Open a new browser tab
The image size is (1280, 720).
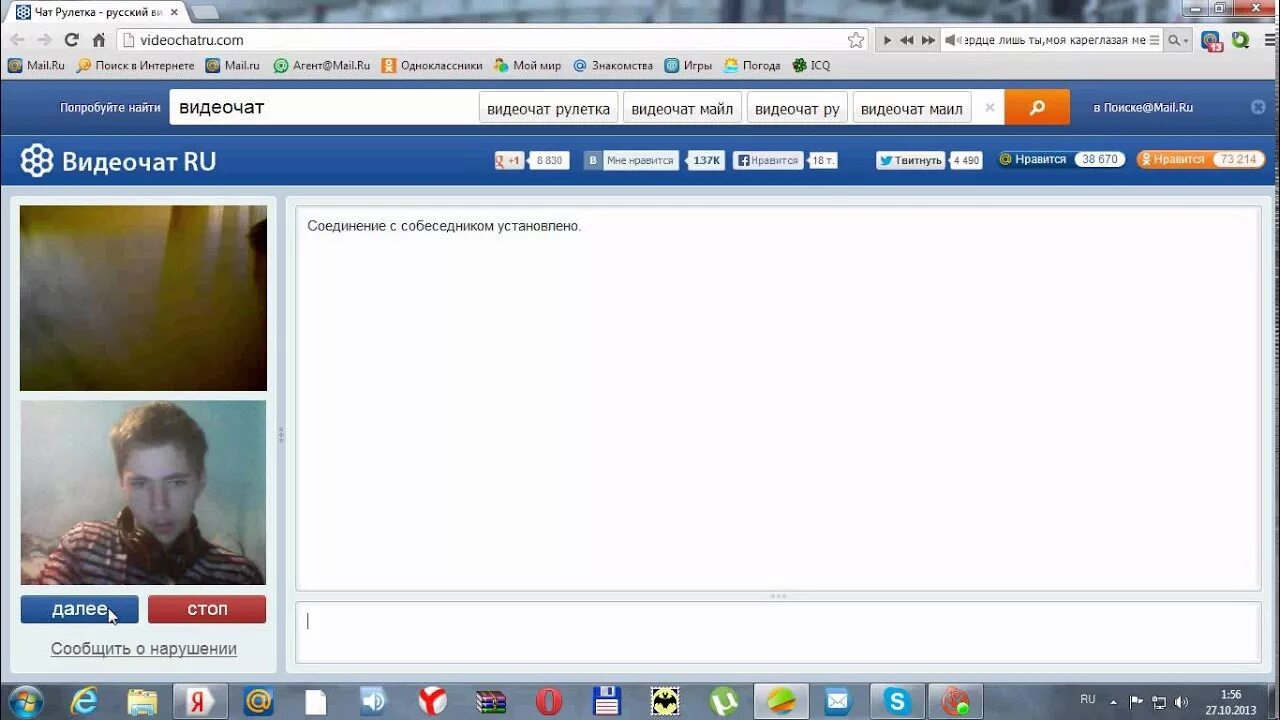click(x=204, y=12)
